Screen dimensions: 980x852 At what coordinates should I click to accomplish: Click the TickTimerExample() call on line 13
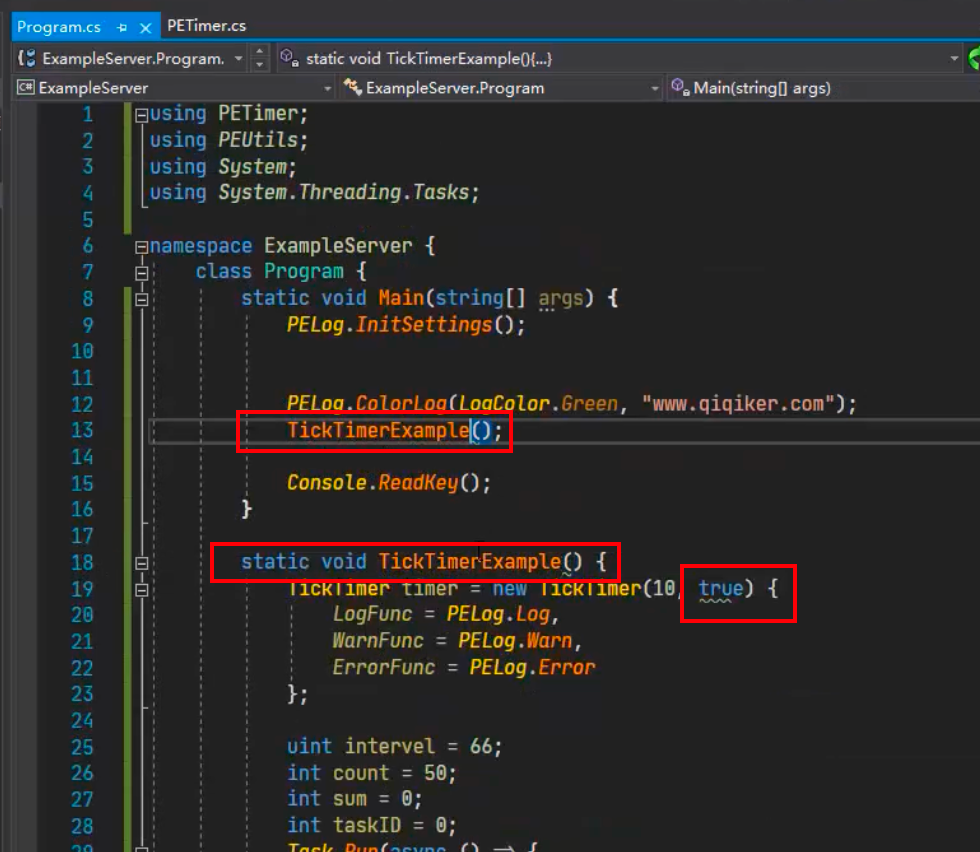394,431
